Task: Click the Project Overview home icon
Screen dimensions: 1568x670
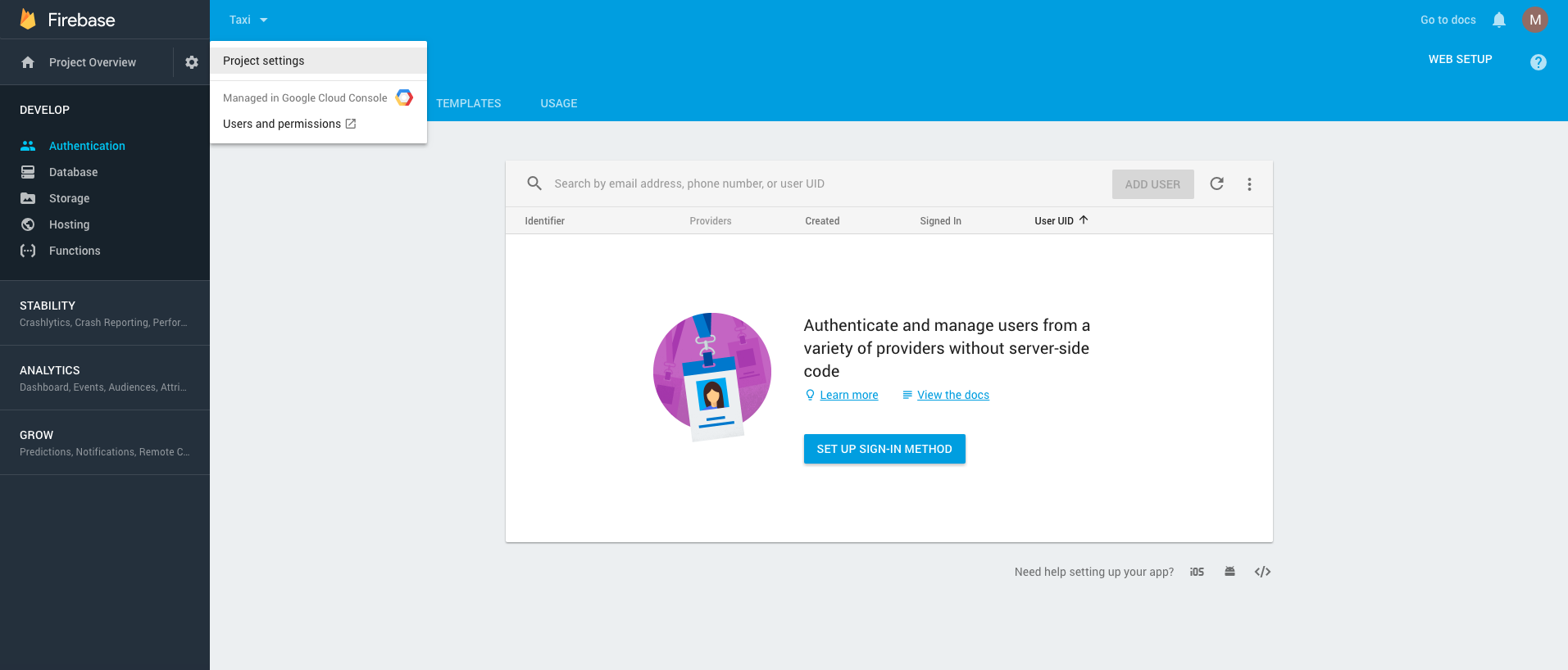Action: (28, 62)
